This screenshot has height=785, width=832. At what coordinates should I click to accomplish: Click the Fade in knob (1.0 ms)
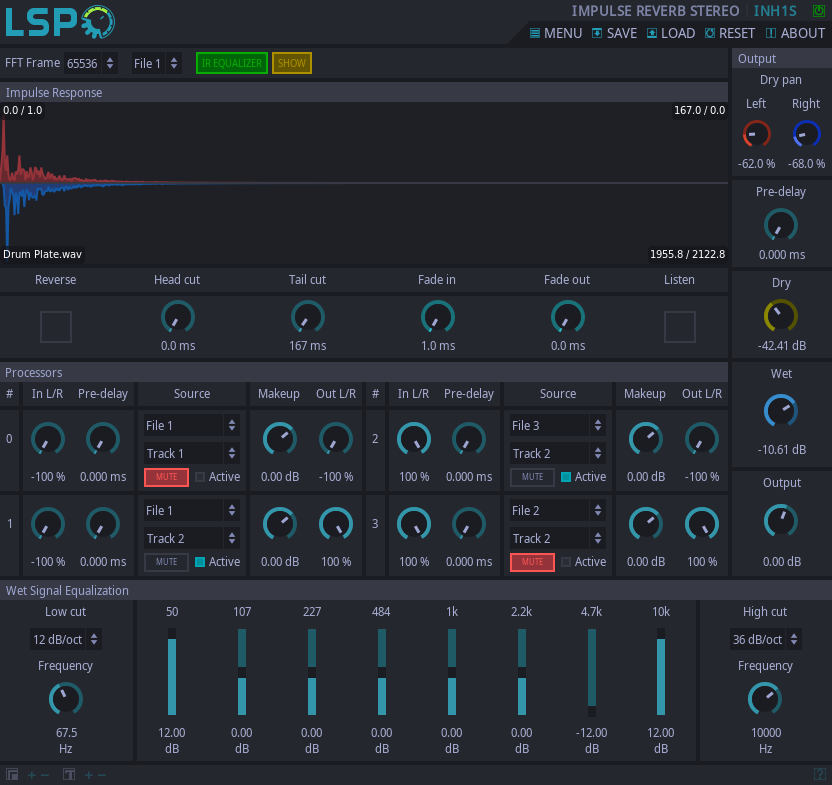click(438, 317)
